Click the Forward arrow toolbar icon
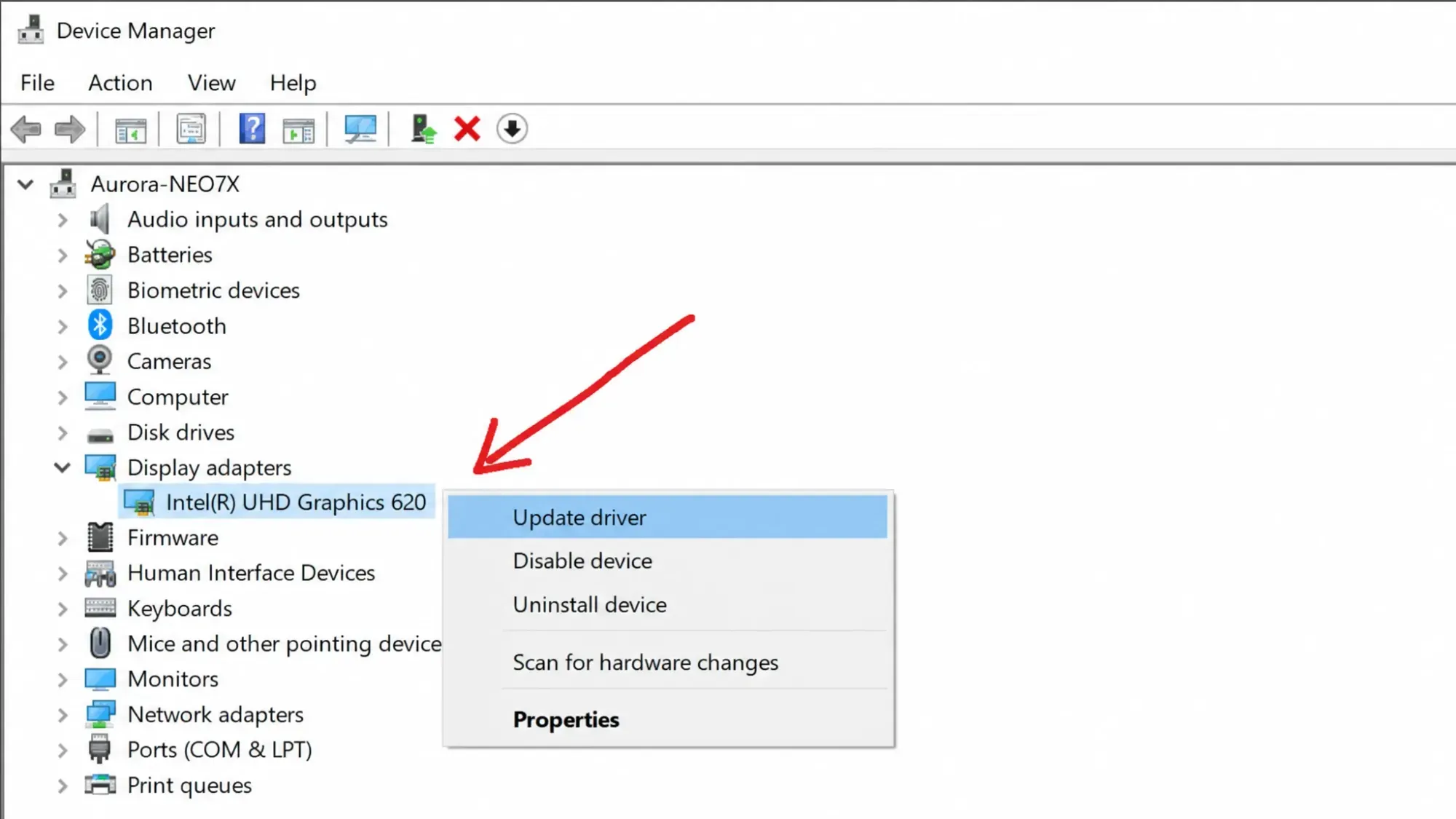This screenshot has width=1456, height=819. point(70,130)
